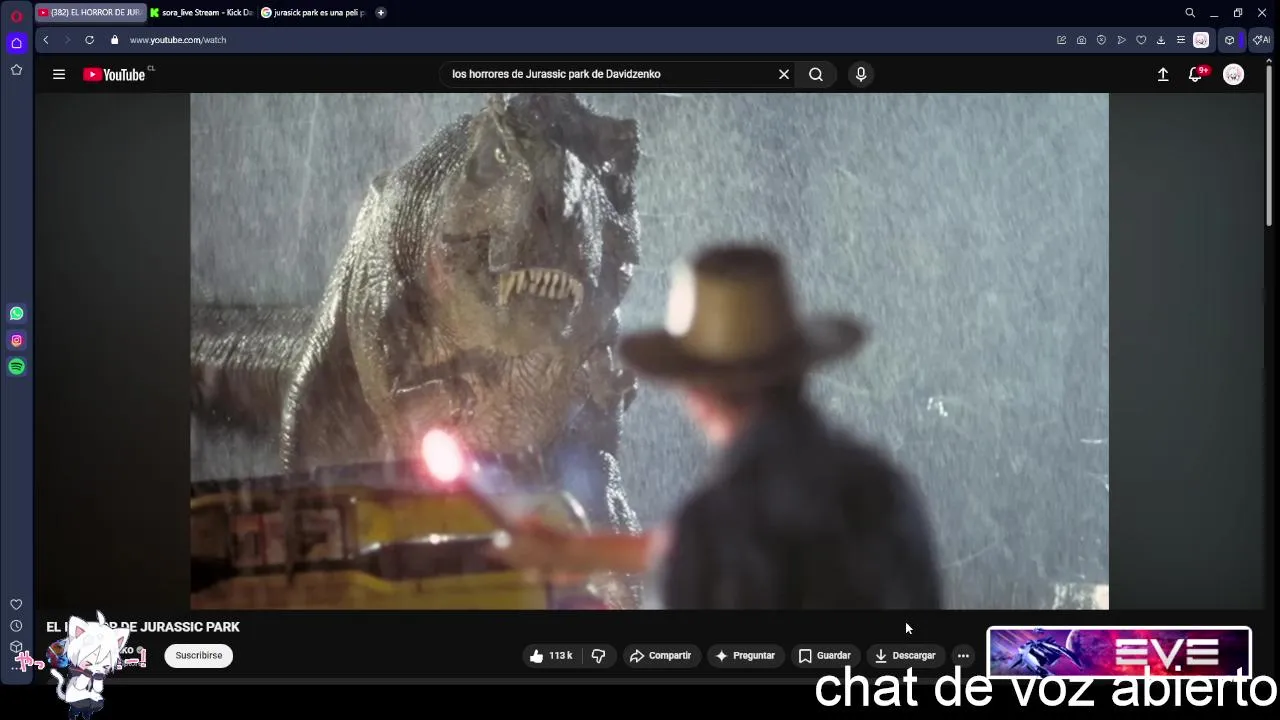Viewport: 1280px width, 720px height.
Task: Click the Compartir share button
Action: click(x=660, y=656)
